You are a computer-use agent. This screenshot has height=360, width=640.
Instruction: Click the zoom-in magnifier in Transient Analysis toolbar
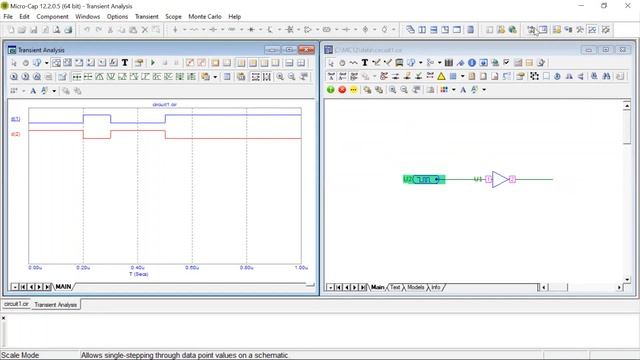(x=280, y=77)
